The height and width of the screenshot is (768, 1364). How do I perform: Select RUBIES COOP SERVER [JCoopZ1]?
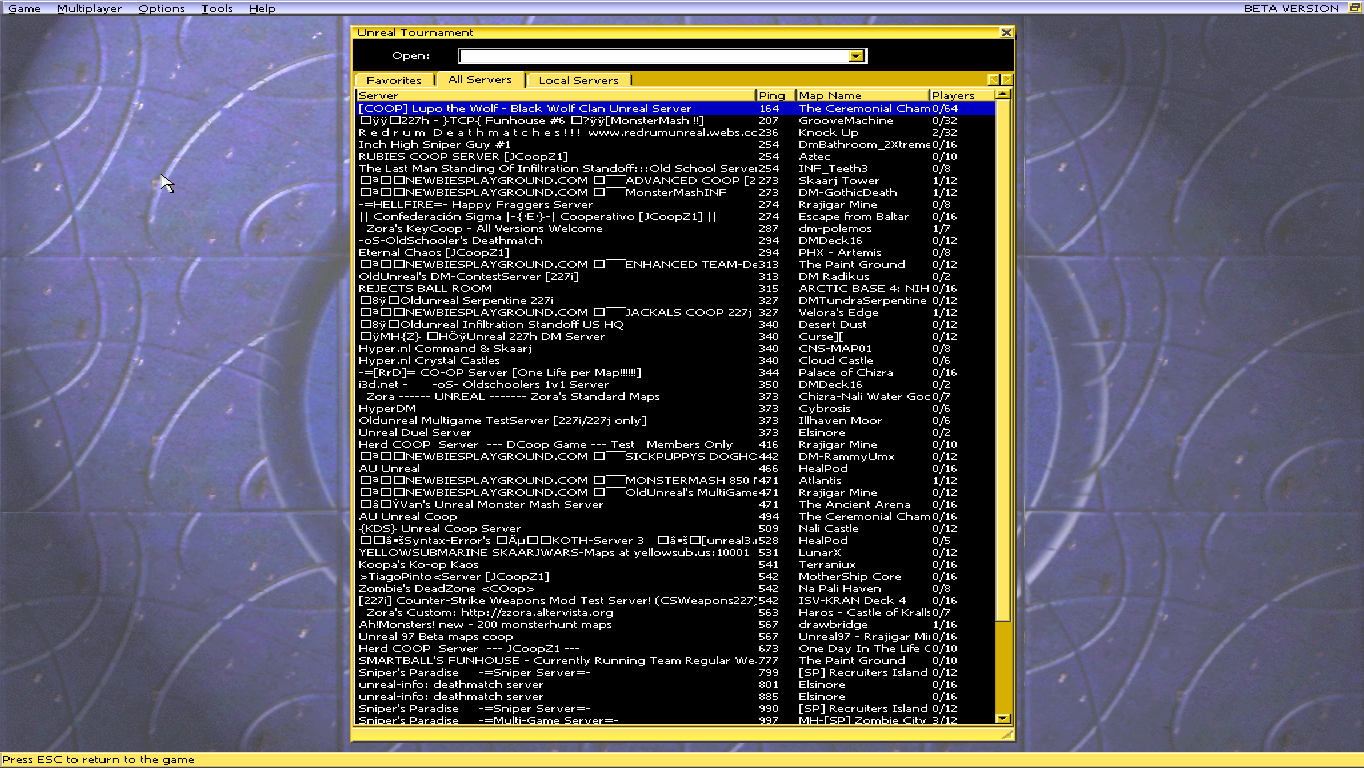pos(676,156)
